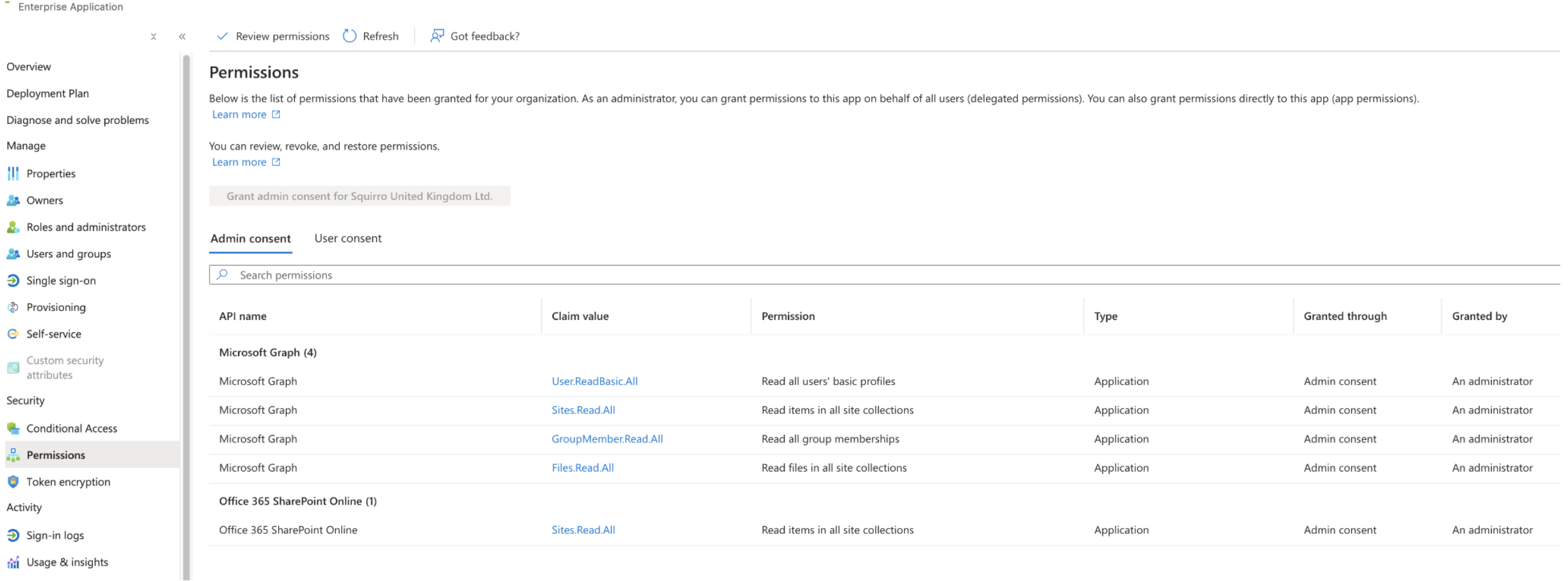Click the Properties icon in sidebar
The image size is (1568, 581).
13,173
